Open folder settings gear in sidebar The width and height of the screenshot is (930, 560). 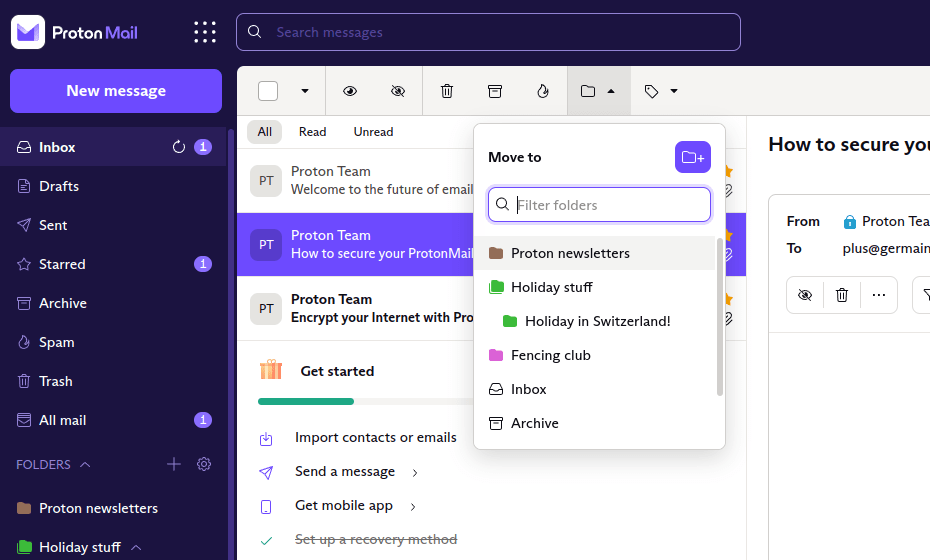point(204,464)
